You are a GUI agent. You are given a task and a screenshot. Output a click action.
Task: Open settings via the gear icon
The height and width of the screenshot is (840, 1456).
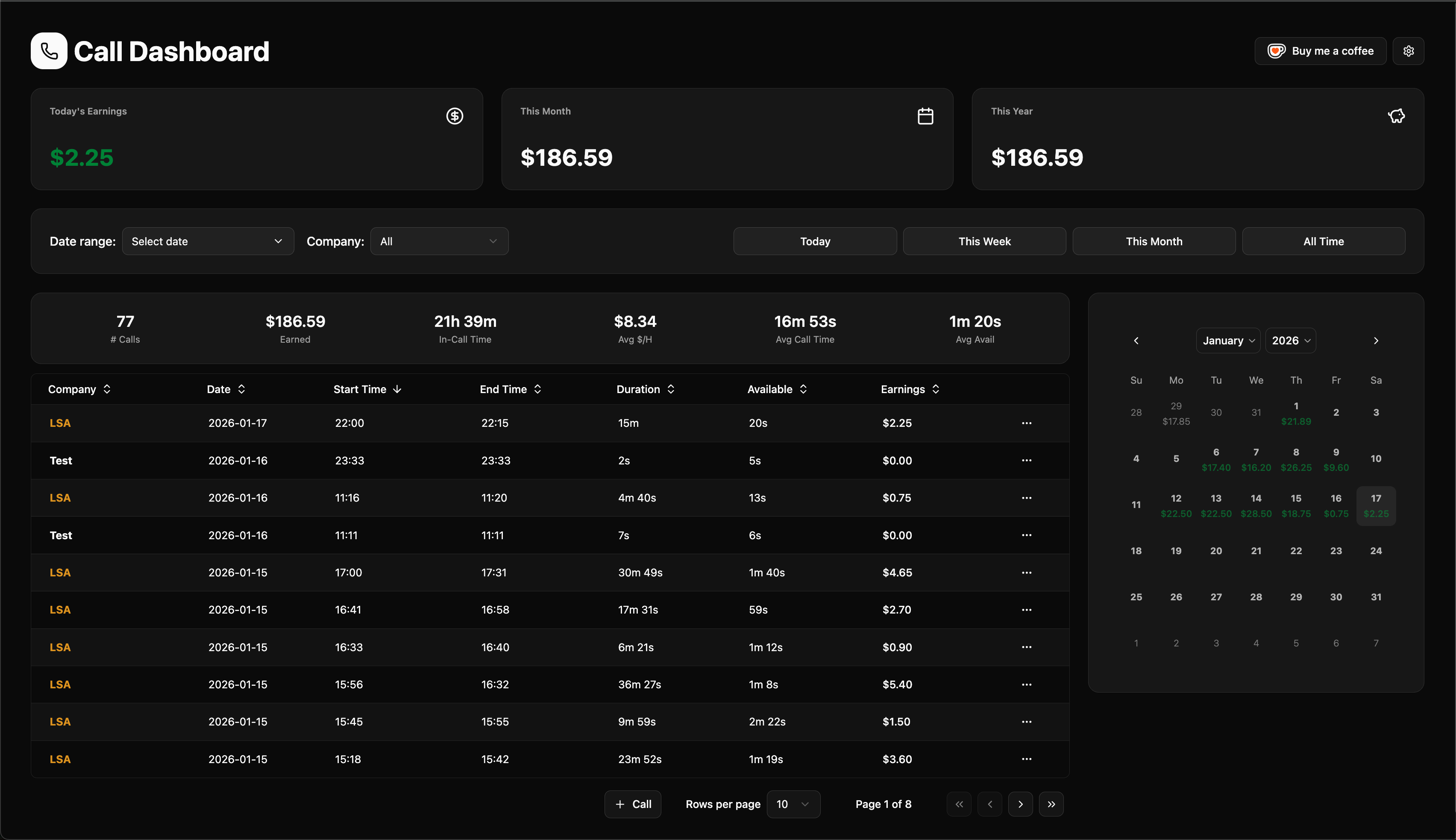(x=1408, y=51)
